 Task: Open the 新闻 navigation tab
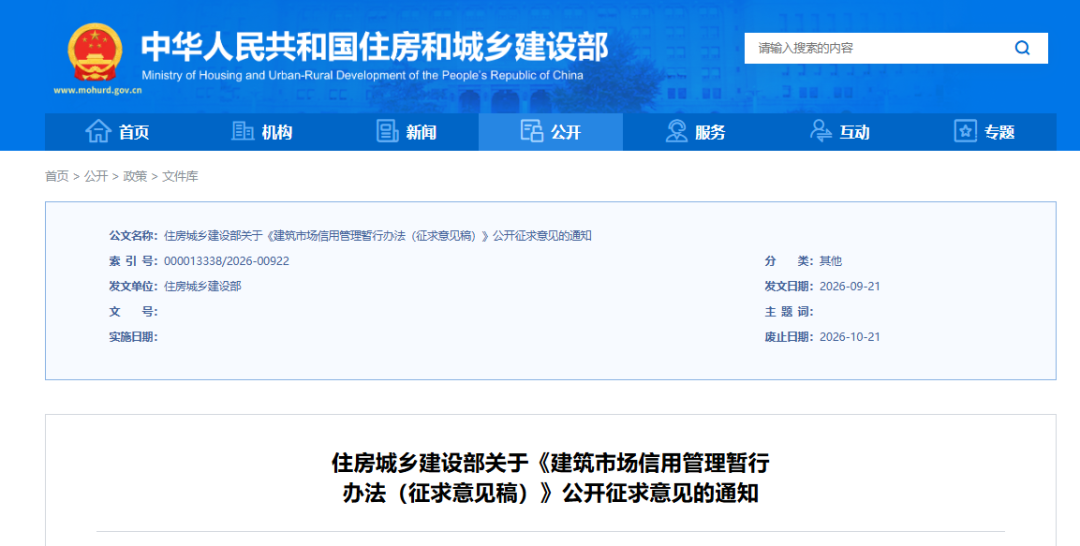point(406,132)
